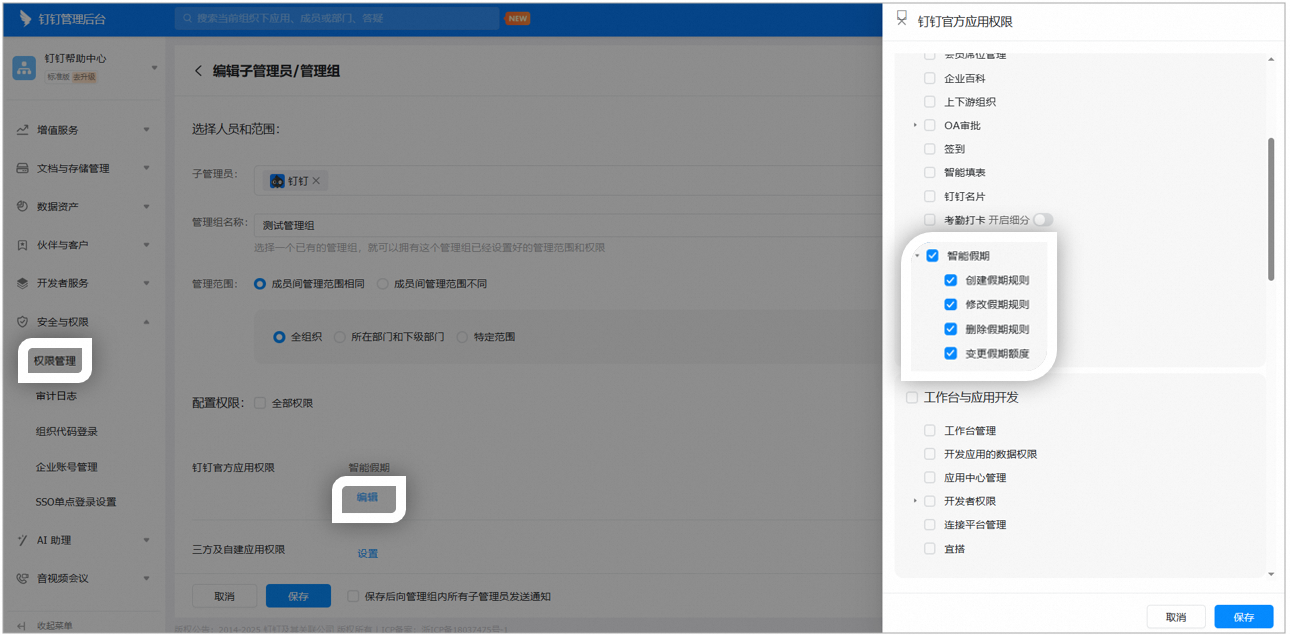Go back using arrow beside 编辑子管理员/管理组
1290x635 pixels.
coord(198,71)
